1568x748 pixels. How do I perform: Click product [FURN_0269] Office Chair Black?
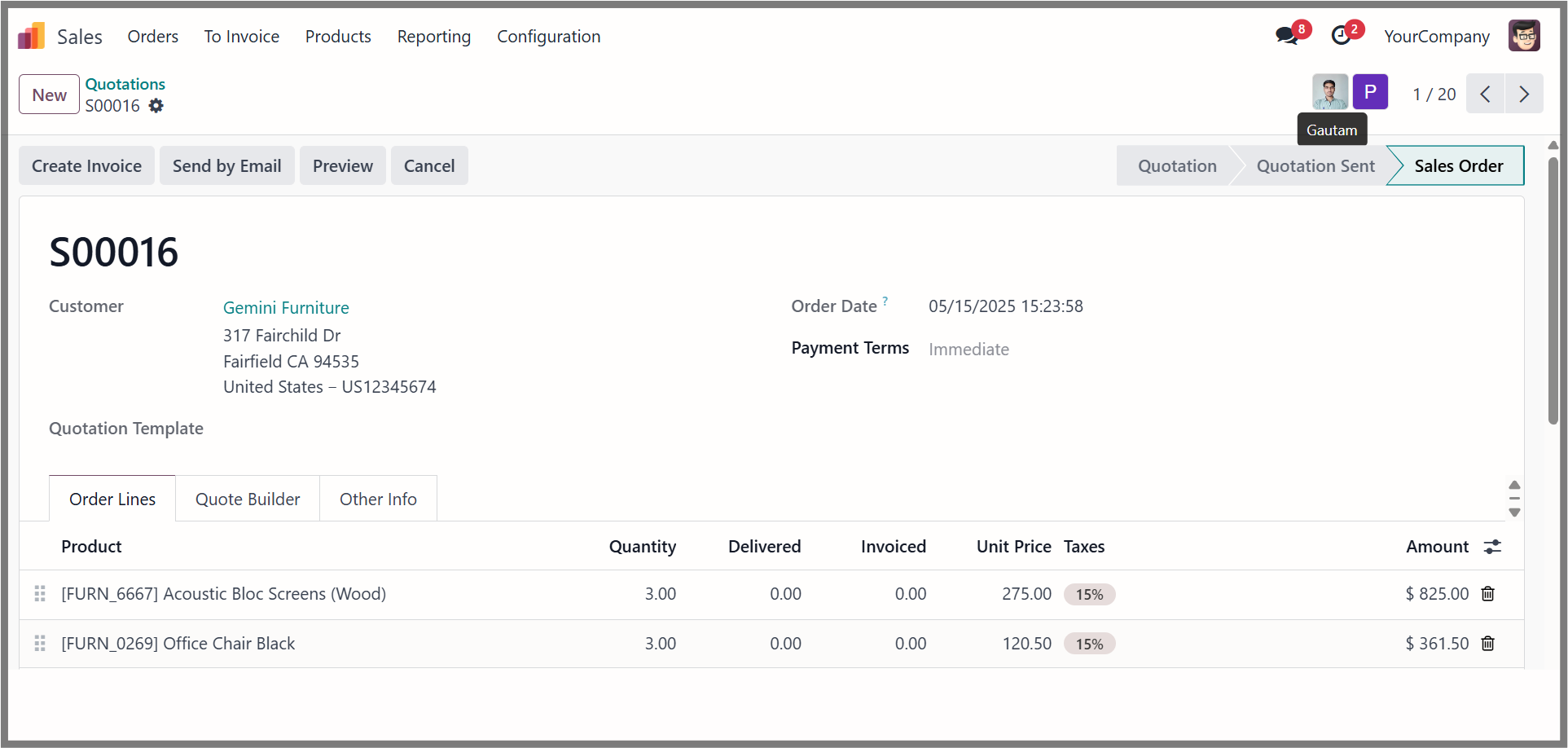(178, 644)
